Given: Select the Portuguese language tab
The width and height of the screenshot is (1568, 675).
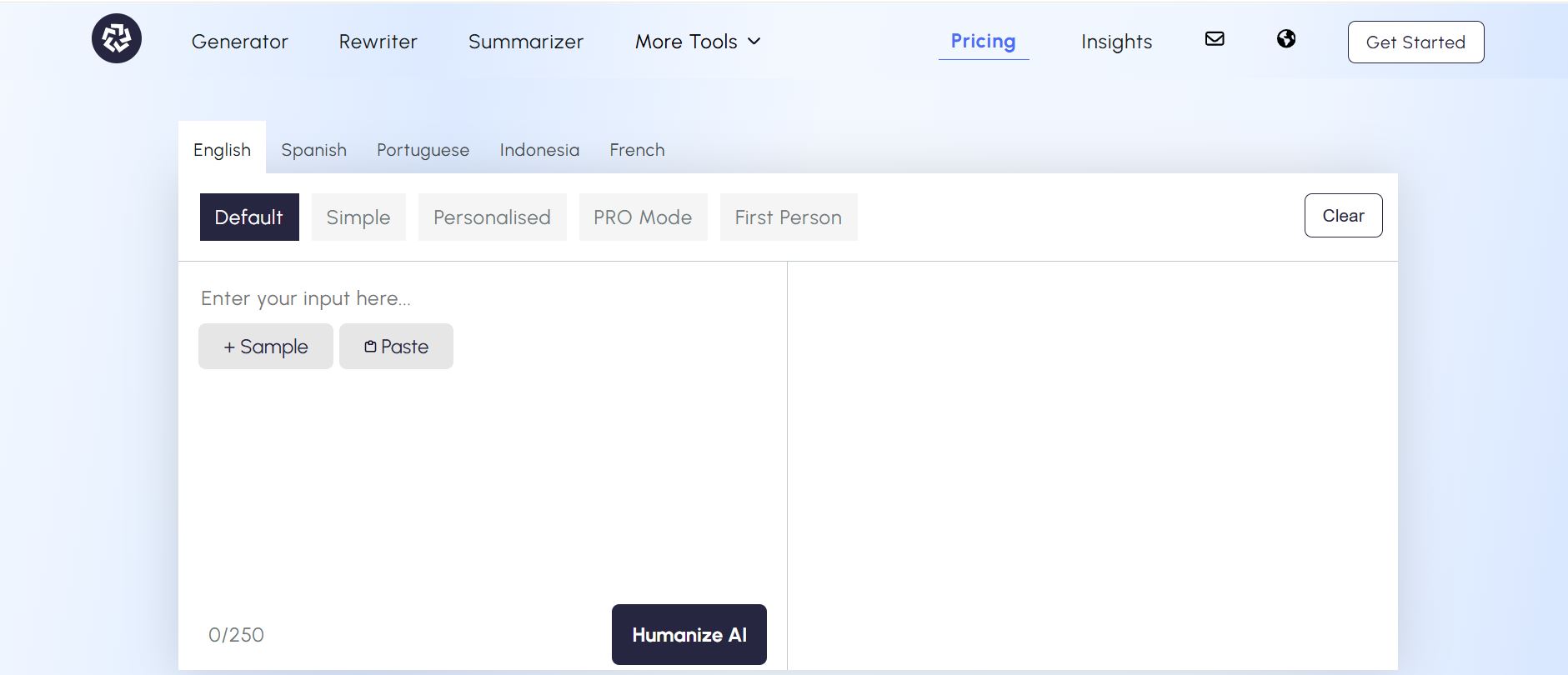Looking at the screenshot, I should (x=423, y=150).
